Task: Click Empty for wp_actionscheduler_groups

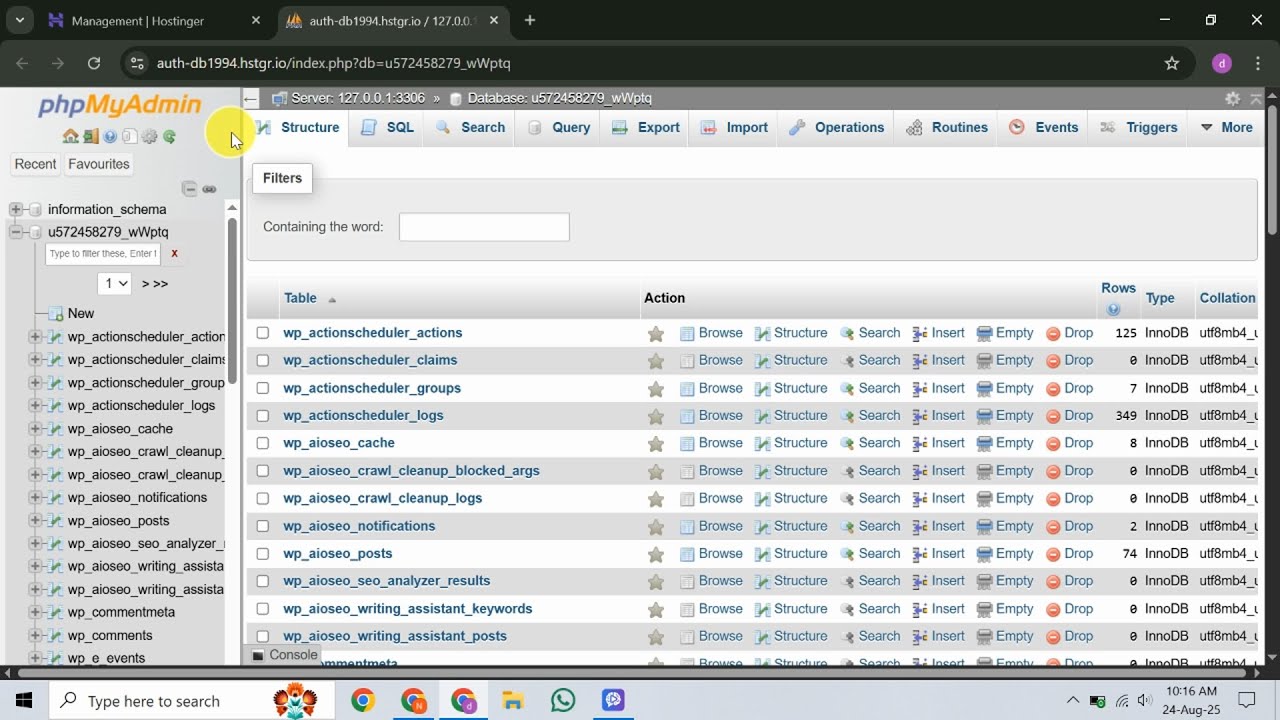Action: click(x=1005, y=388)
